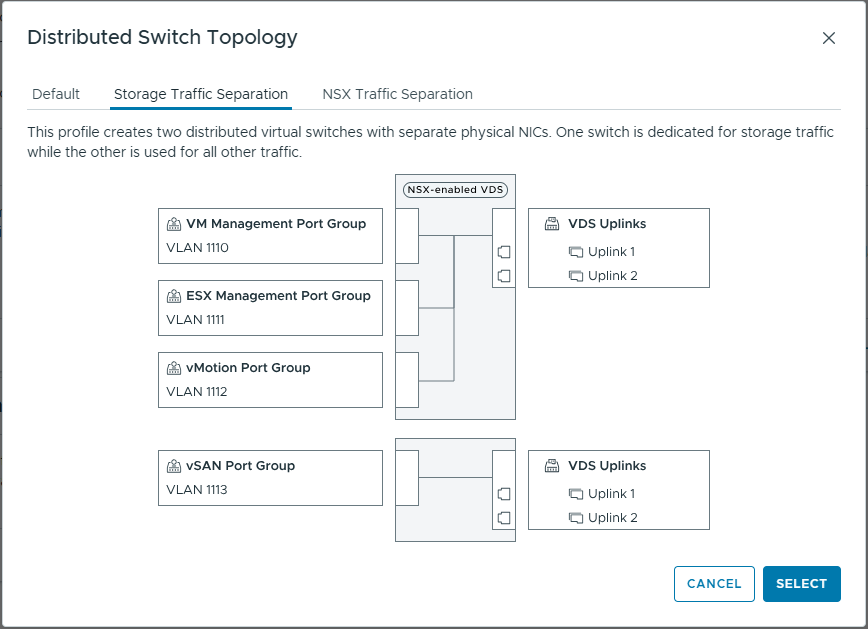868x629 pixels.
Task: Click the bottom VDS Uplinks switch icon
Action: [x=551, y=466]
